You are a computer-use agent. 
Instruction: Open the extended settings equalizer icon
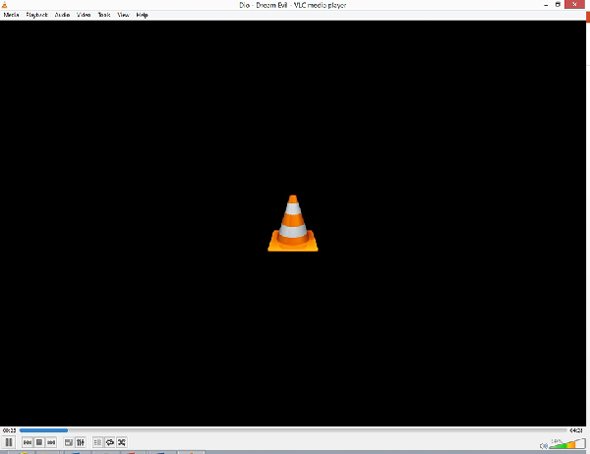tap(81, 442)
